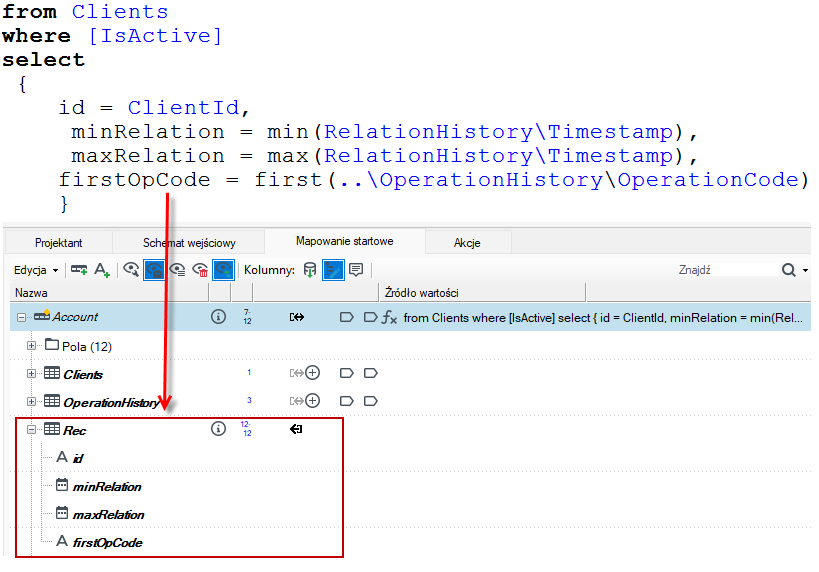The width and height of the screenshot is (819, 572).
Task: Click the eye with red trash icon
Action: 200,270
